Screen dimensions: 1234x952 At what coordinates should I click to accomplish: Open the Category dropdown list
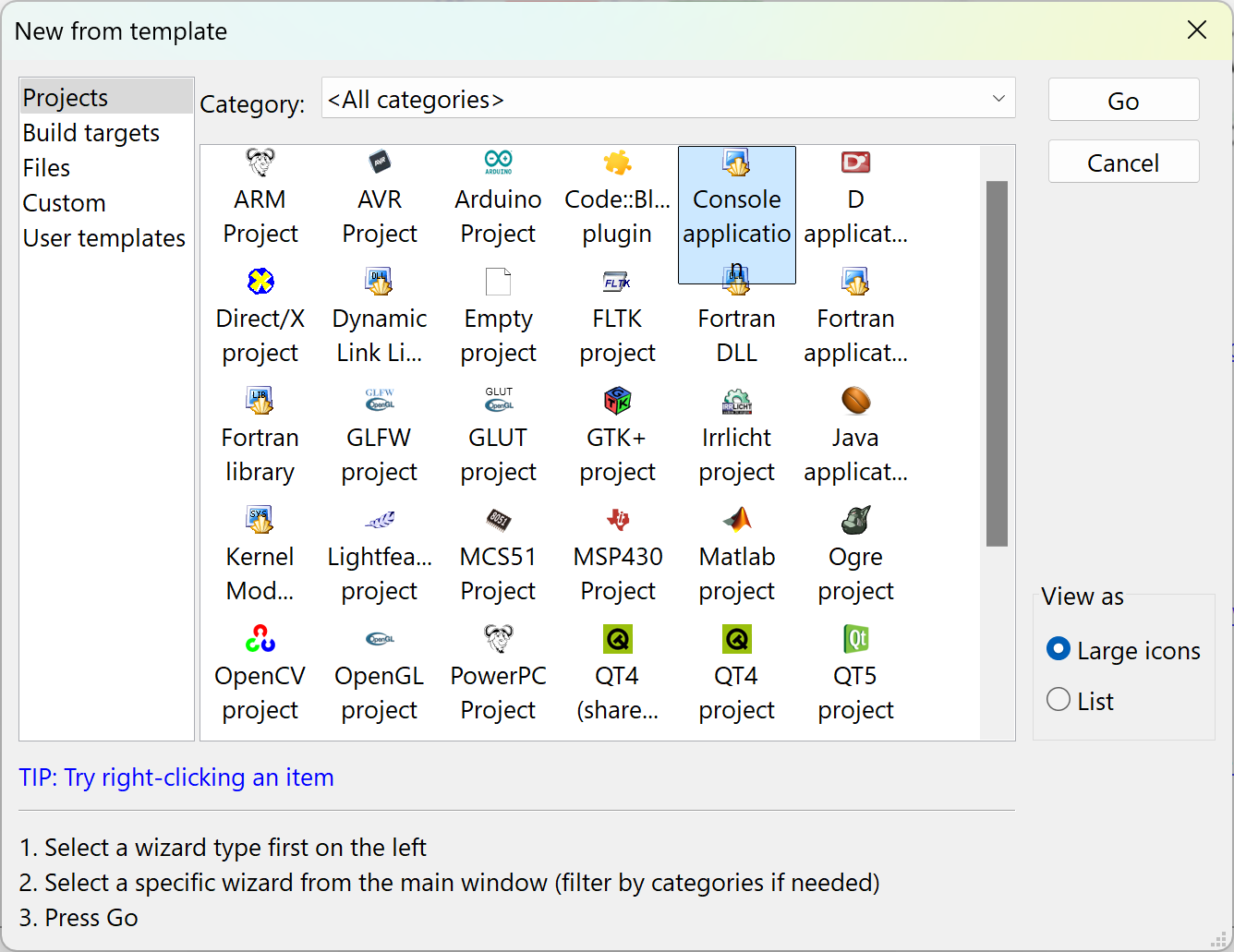[x=668, y=99]
